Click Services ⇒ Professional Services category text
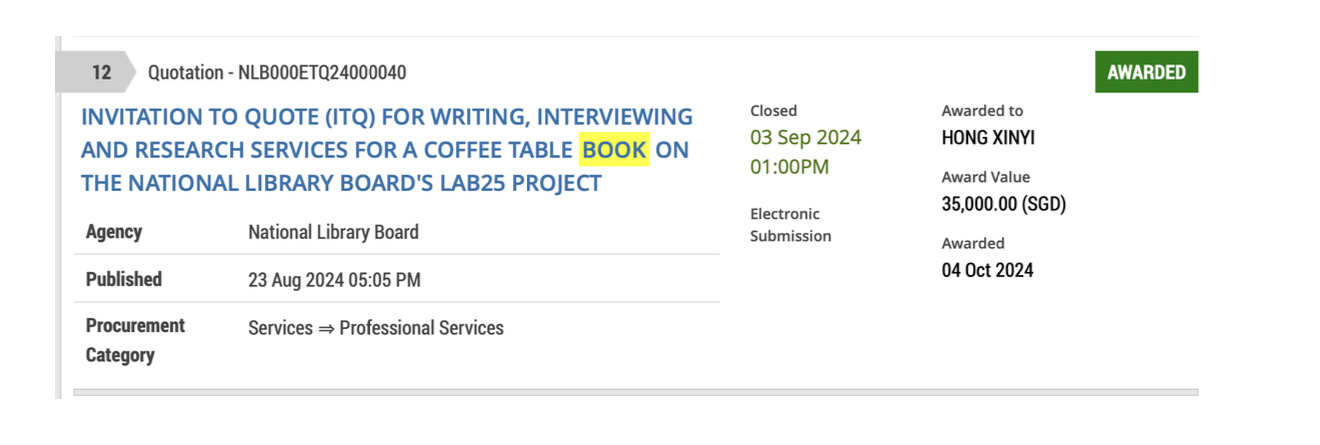The image size is (1320, 445). coord(376,327)
